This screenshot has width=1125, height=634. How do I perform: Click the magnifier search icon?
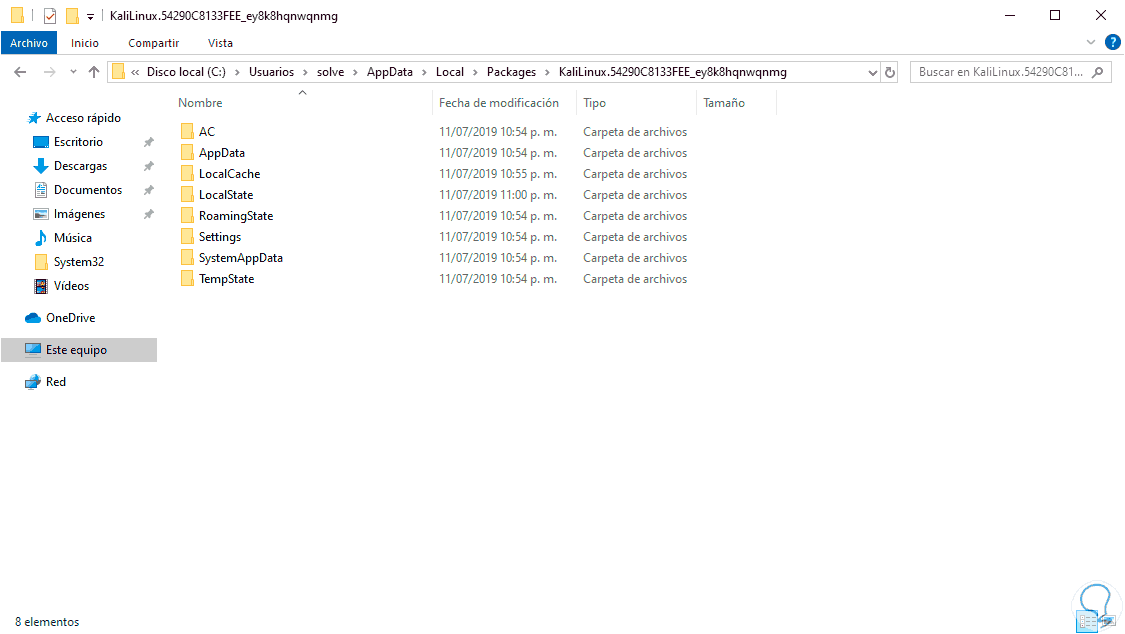point(1098,72)
